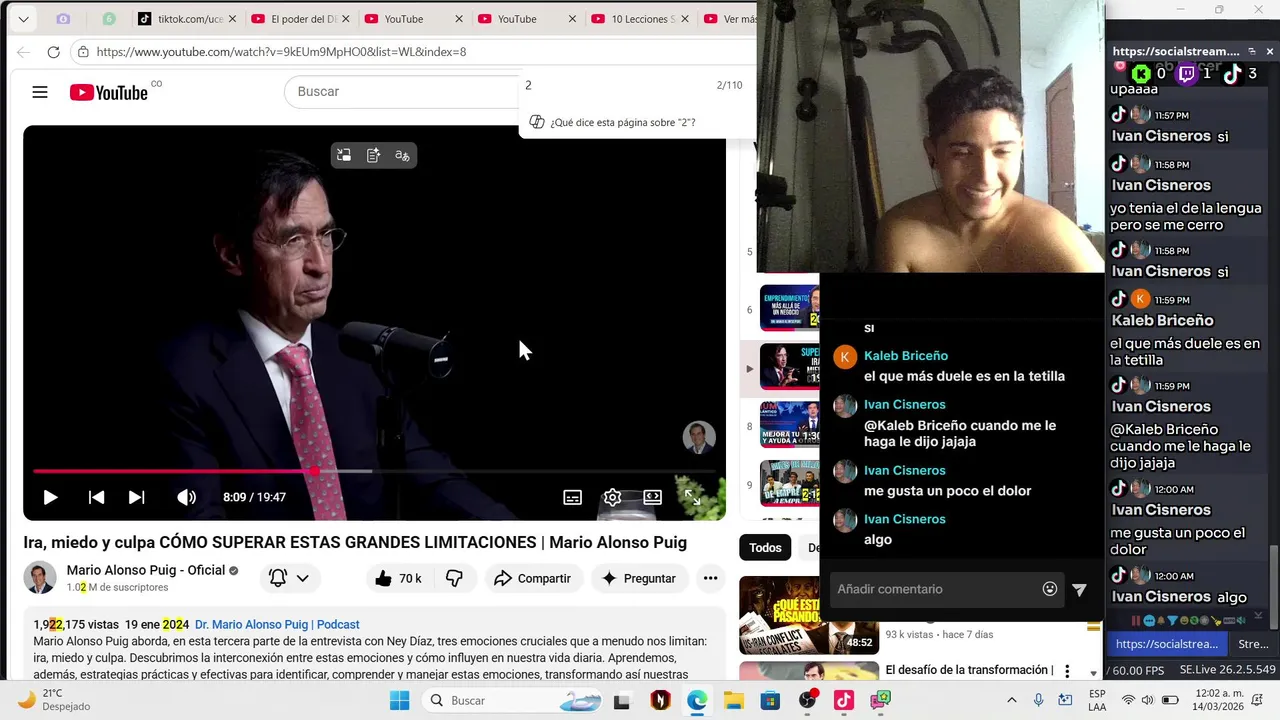Ask Copilot ¿Qué dice esta página sobre "2"?

coord(612,122)
